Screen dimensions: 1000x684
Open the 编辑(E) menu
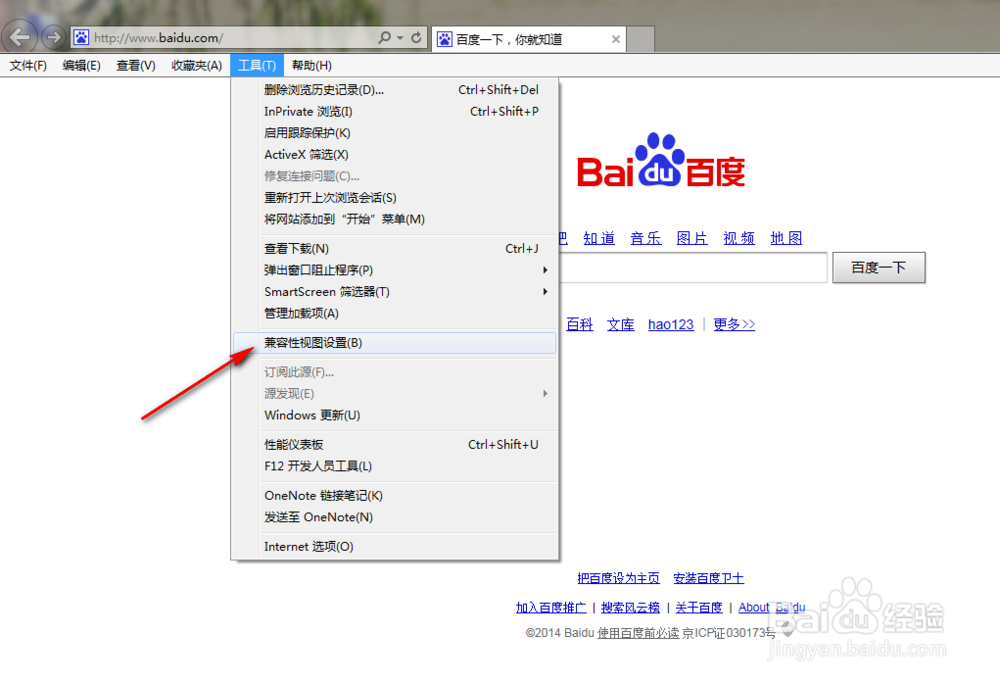(x=82, y=66)
